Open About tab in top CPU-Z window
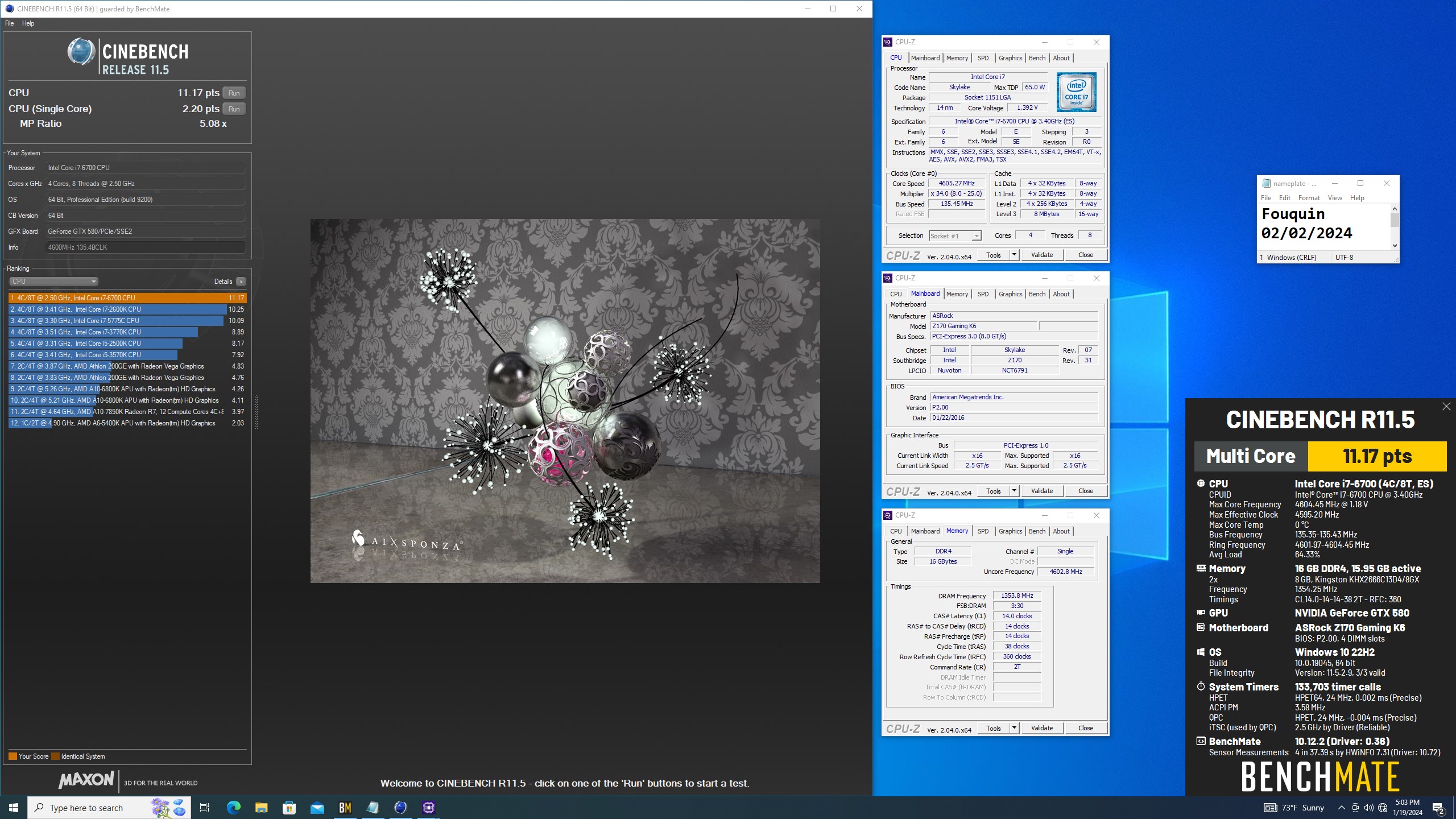The image size is (1456, 819). (x=1061, y=58)
